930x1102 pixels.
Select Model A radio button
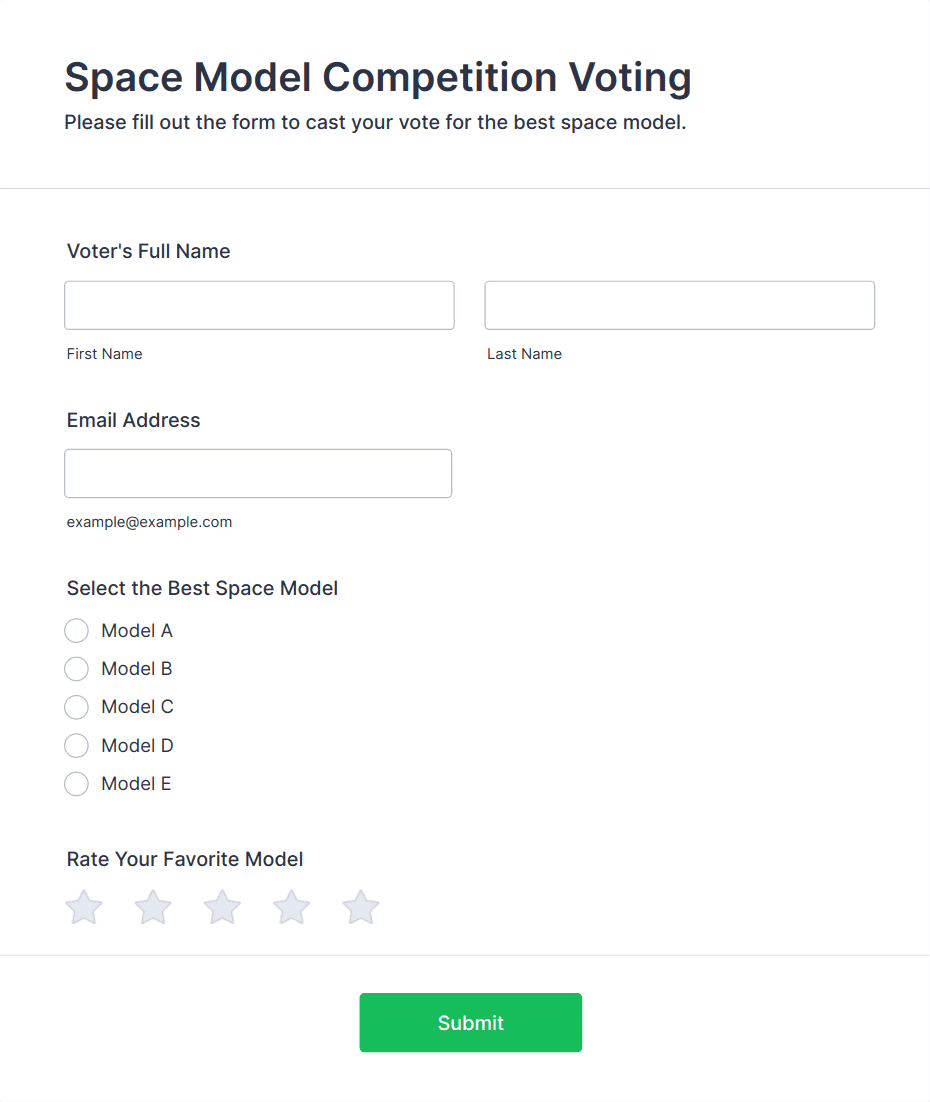click(77, 631)
